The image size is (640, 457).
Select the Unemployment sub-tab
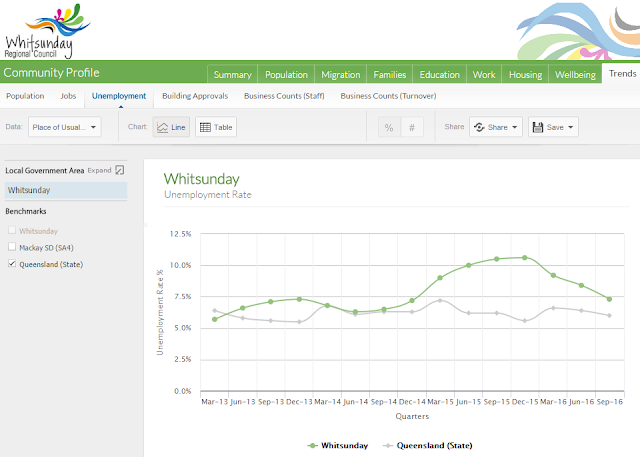pyautogui.click(x=119, y=96)
